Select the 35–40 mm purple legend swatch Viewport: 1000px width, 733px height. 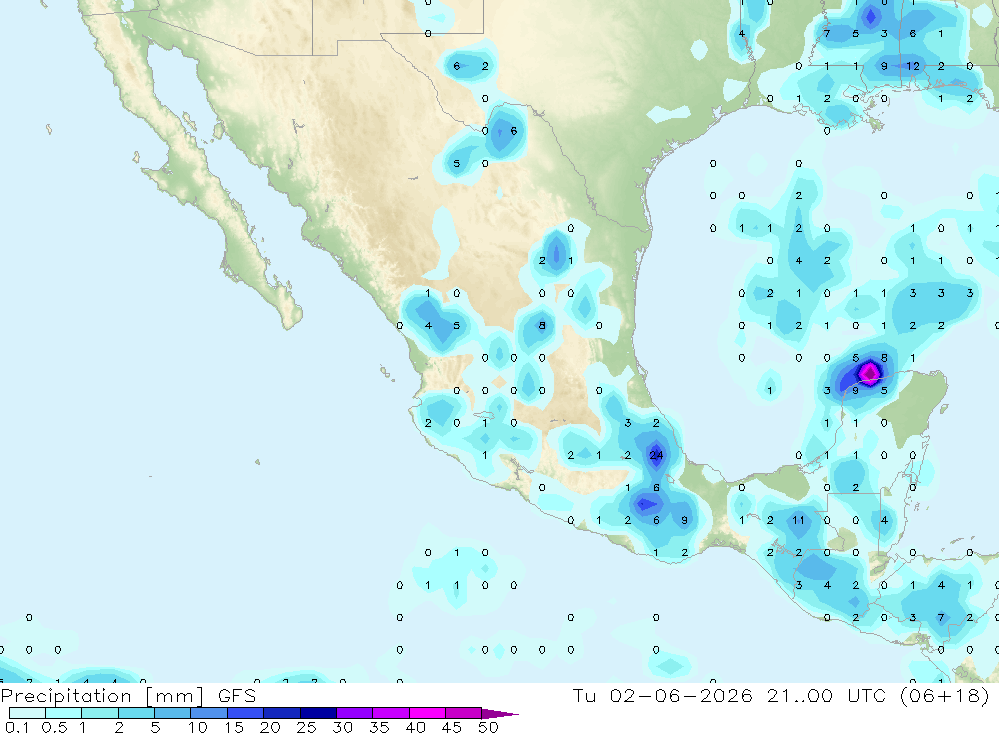[390, 713]
